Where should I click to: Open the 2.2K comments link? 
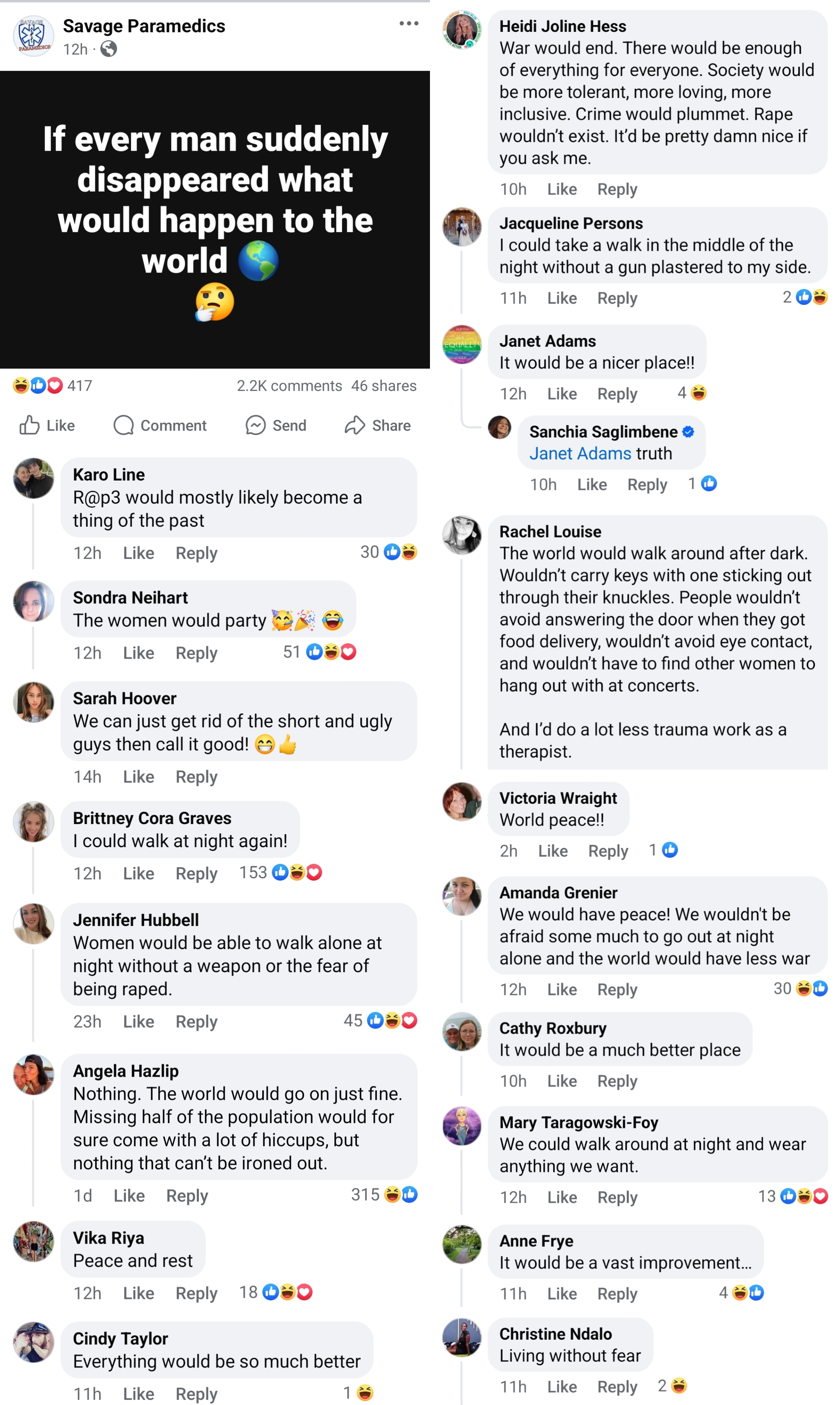289,385
